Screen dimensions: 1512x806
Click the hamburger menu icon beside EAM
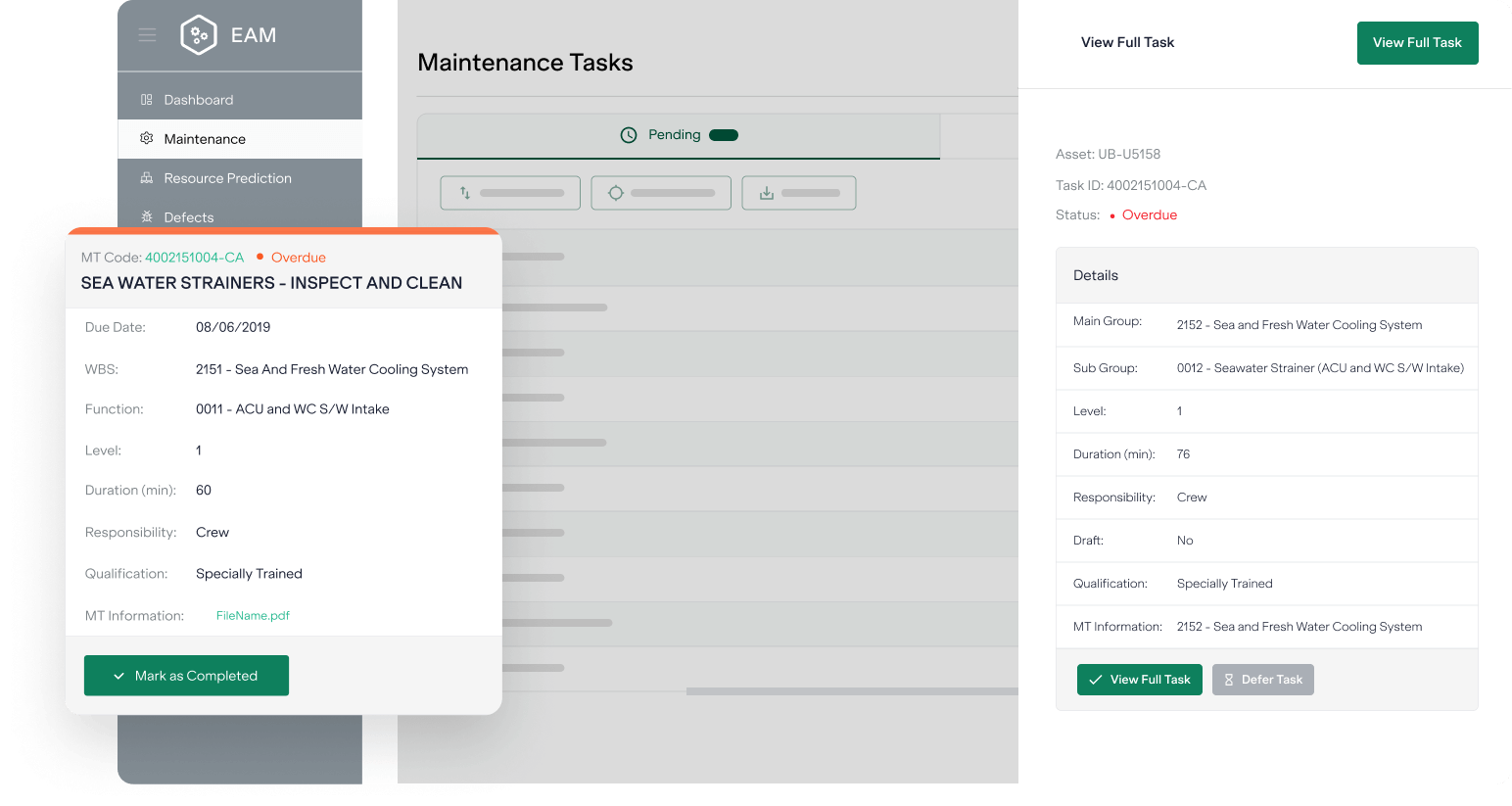click(x=147, y=35)
